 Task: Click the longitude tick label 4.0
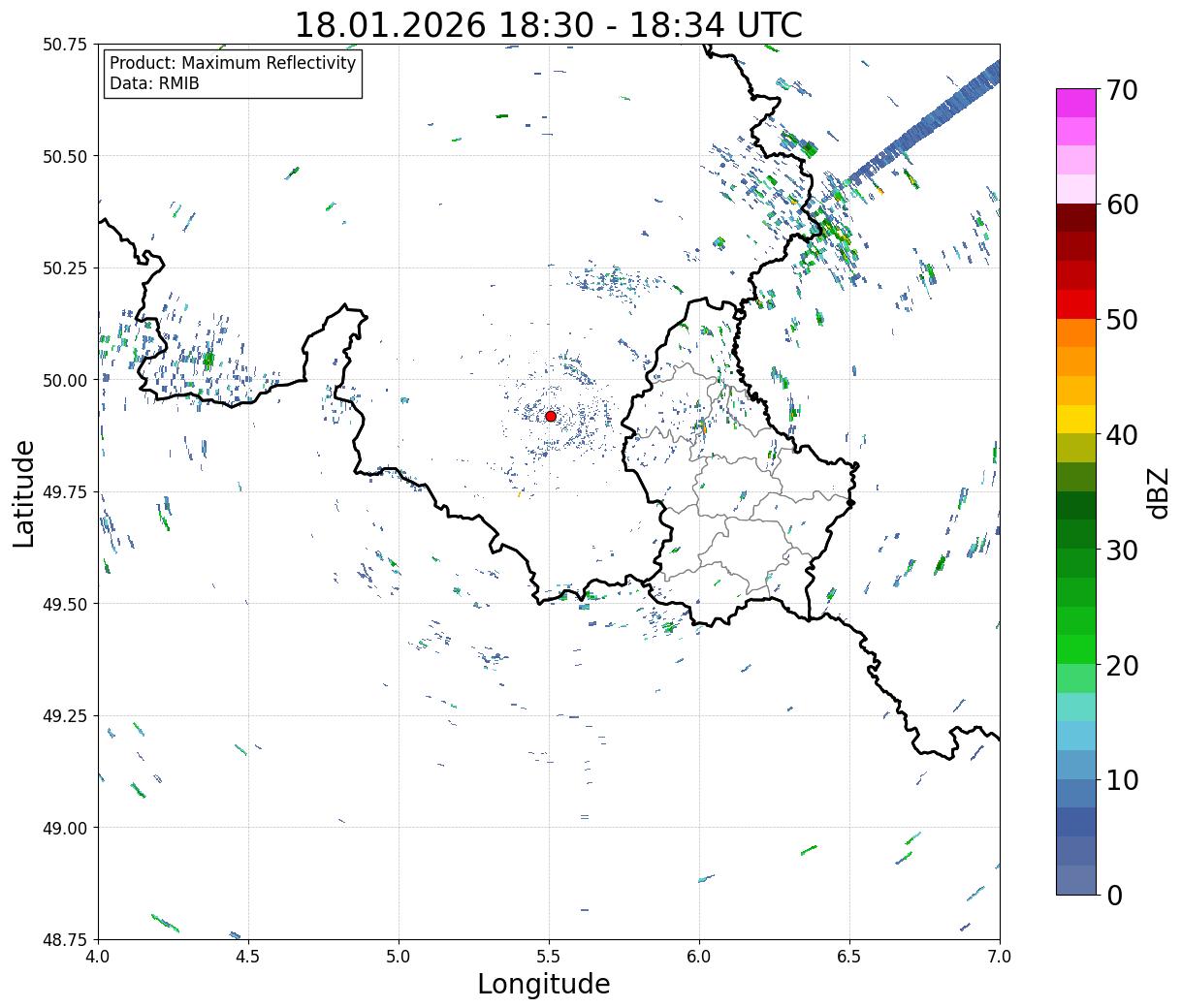pyautogui.click(x=98, y=957)
